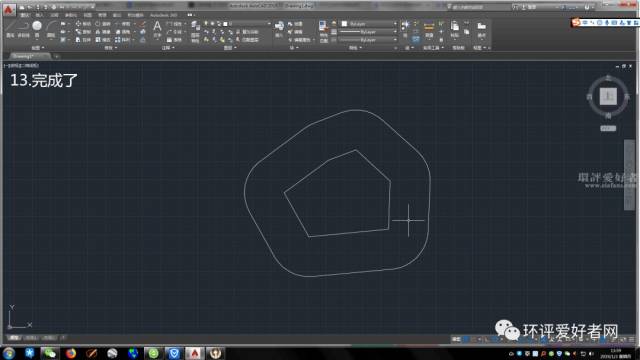
Task: Expand the Annotation panel title
Action: [168, 48]
